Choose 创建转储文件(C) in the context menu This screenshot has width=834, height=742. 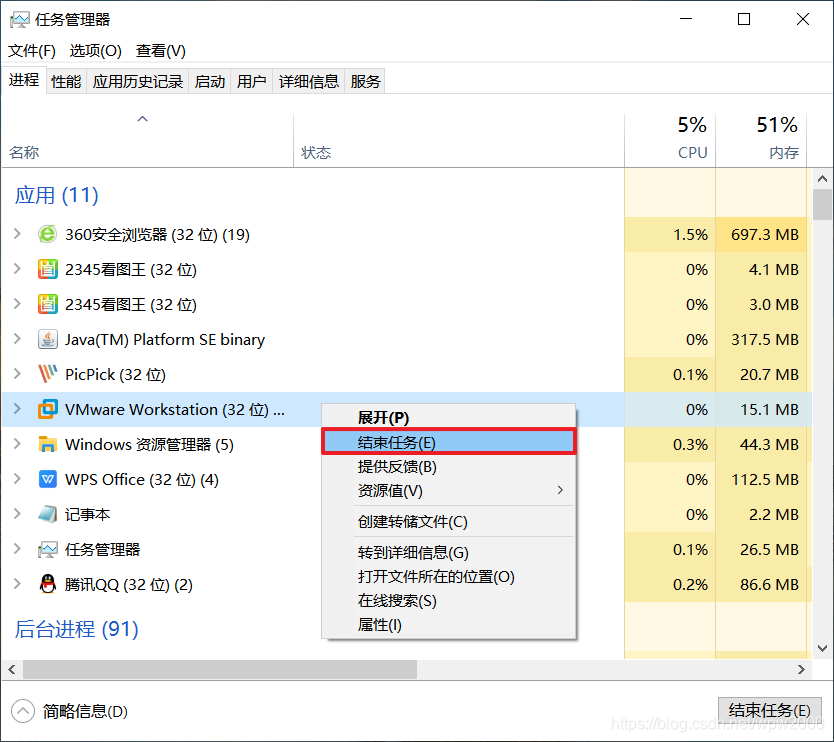click(x=448, y=521)
